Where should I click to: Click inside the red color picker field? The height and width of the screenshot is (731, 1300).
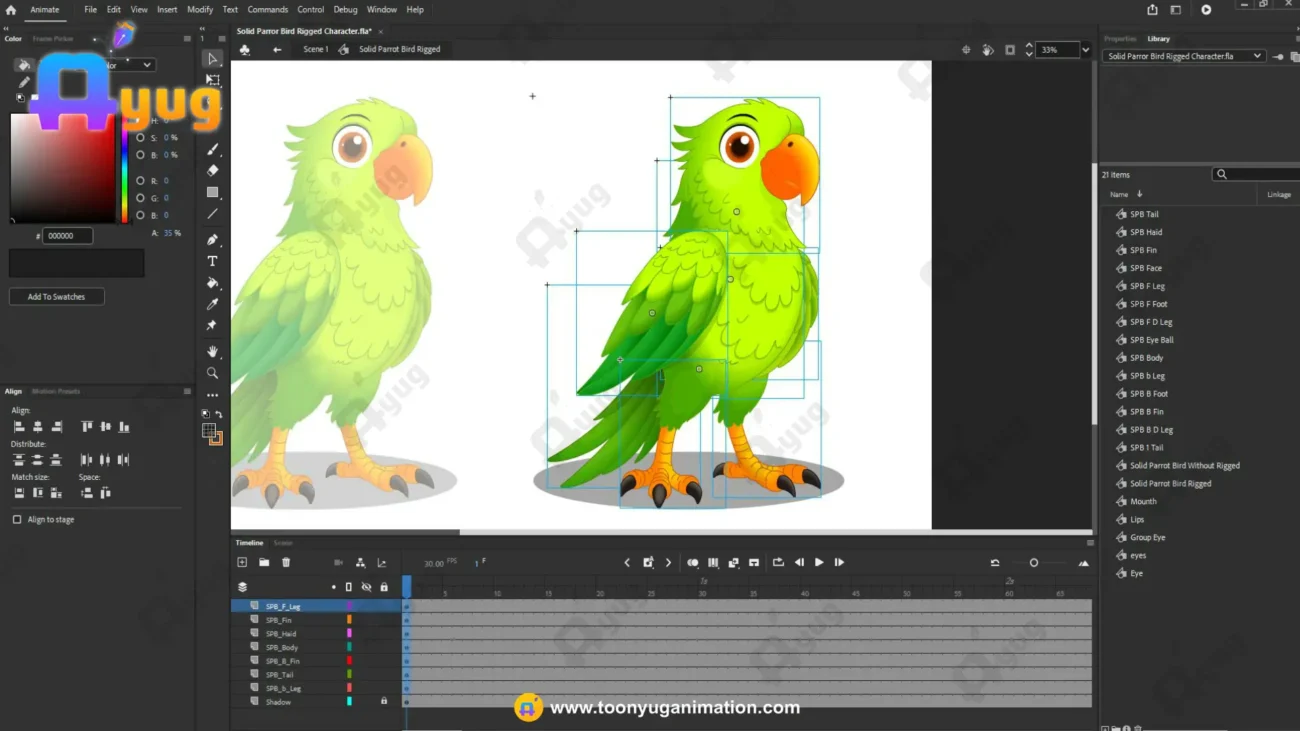(x=62, y=168)
